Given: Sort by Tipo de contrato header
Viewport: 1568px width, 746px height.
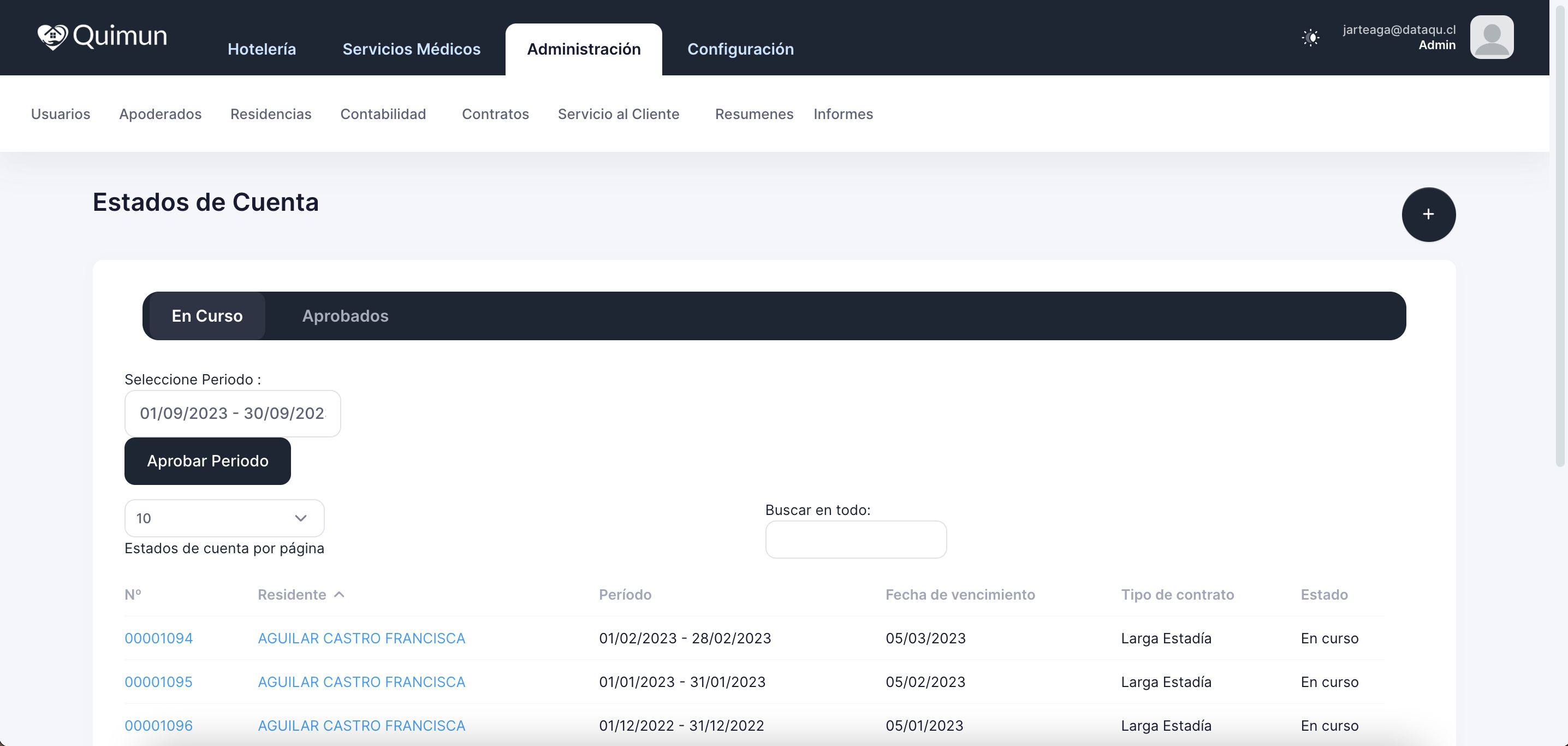Looking at the screenshot, I should pos(1177,594).
